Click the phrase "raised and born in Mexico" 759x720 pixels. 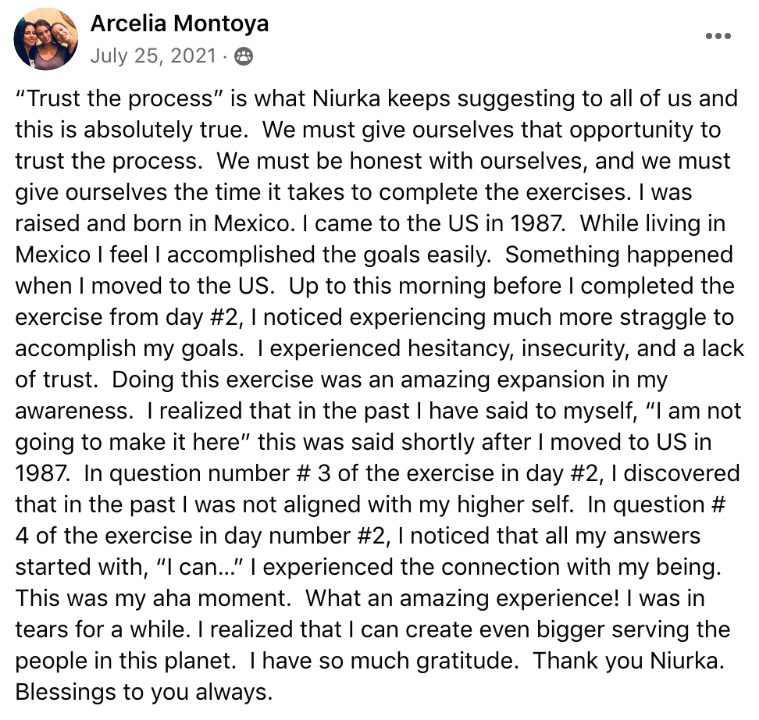154,223
